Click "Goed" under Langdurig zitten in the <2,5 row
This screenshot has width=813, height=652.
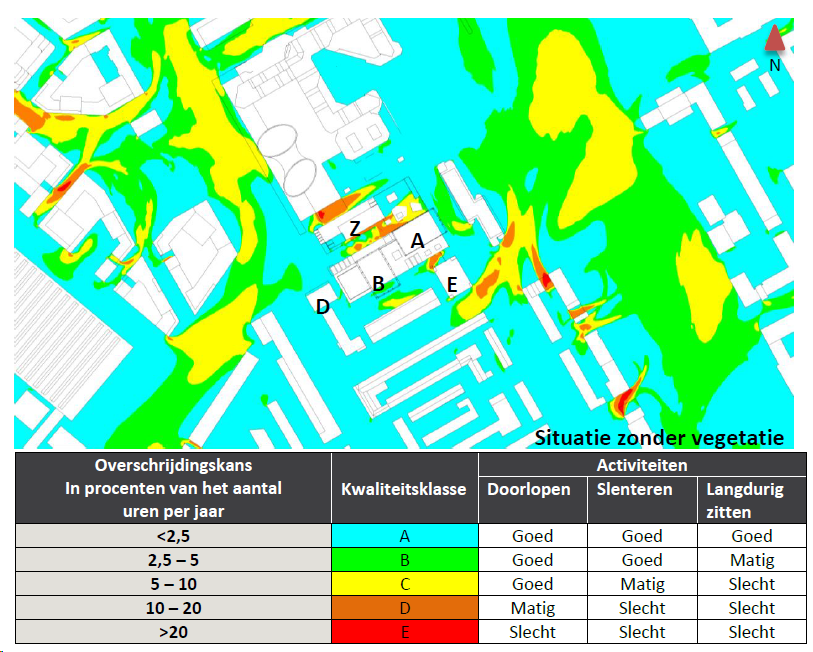(752, 536)
